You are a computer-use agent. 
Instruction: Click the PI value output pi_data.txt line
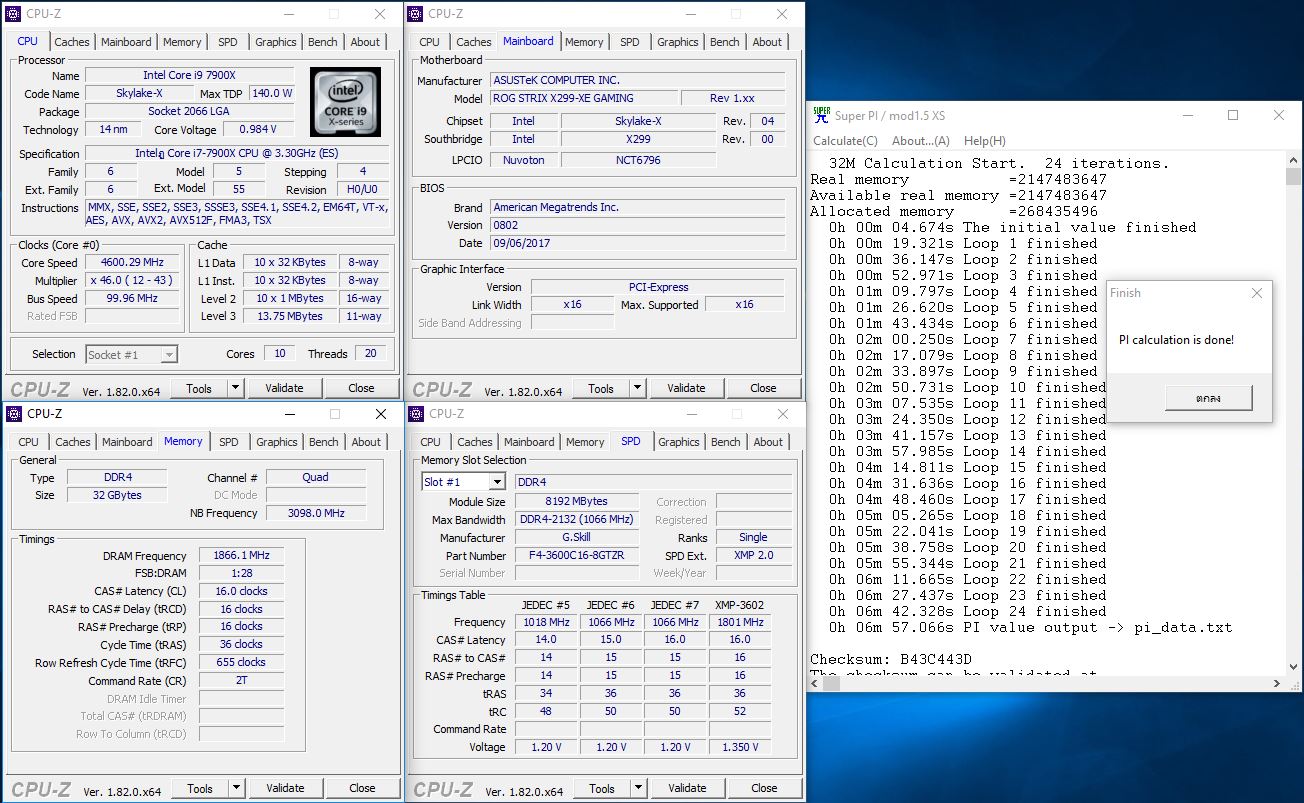[1031, 628]
